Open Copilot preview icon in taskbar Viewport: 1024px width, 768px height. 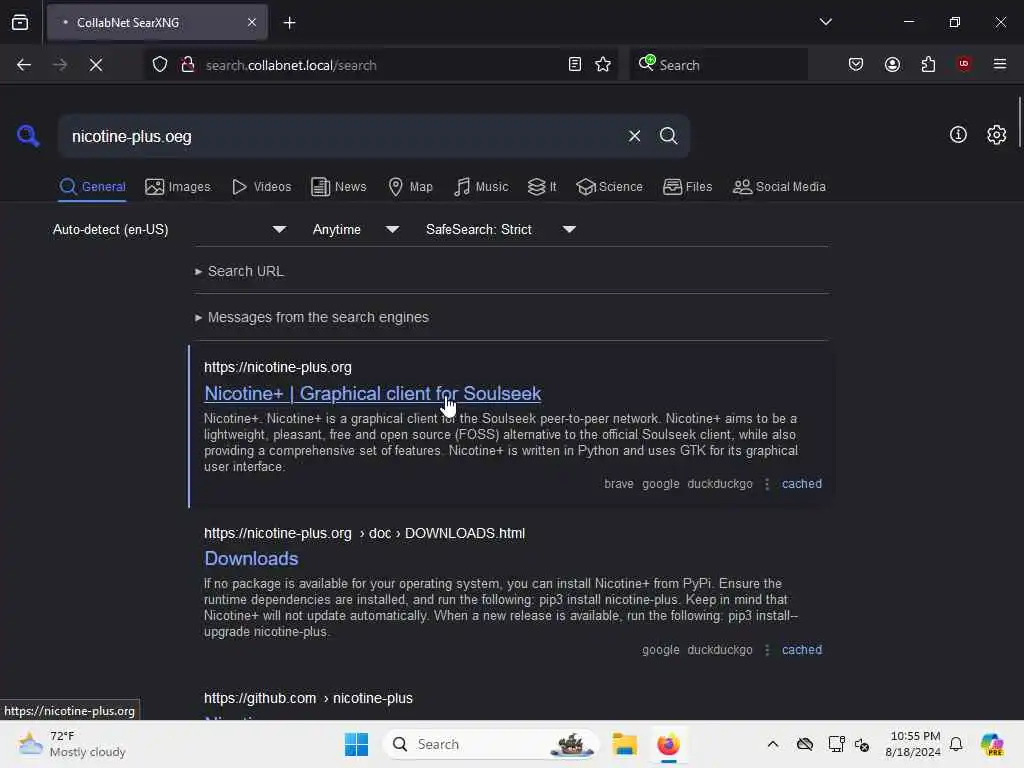[x=991, y=744]
